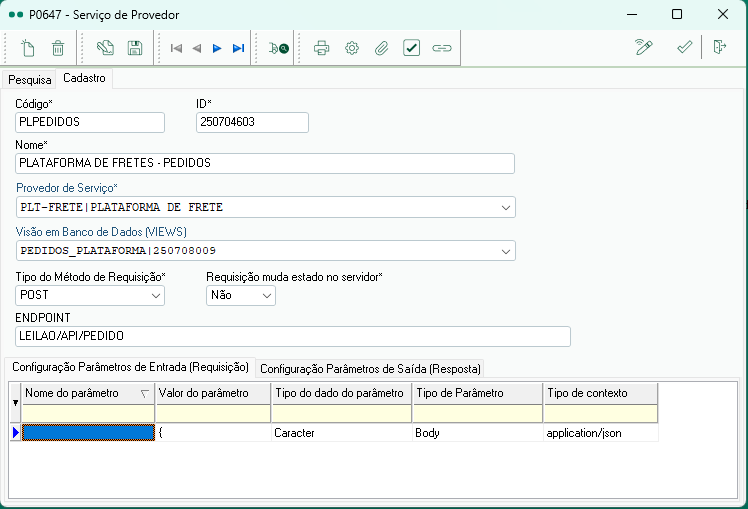The width and height of the screenshot is (748, 509).
Task: Expand the Visão em Banco de Dados dropdown
Action: click(x=506, y=251)
